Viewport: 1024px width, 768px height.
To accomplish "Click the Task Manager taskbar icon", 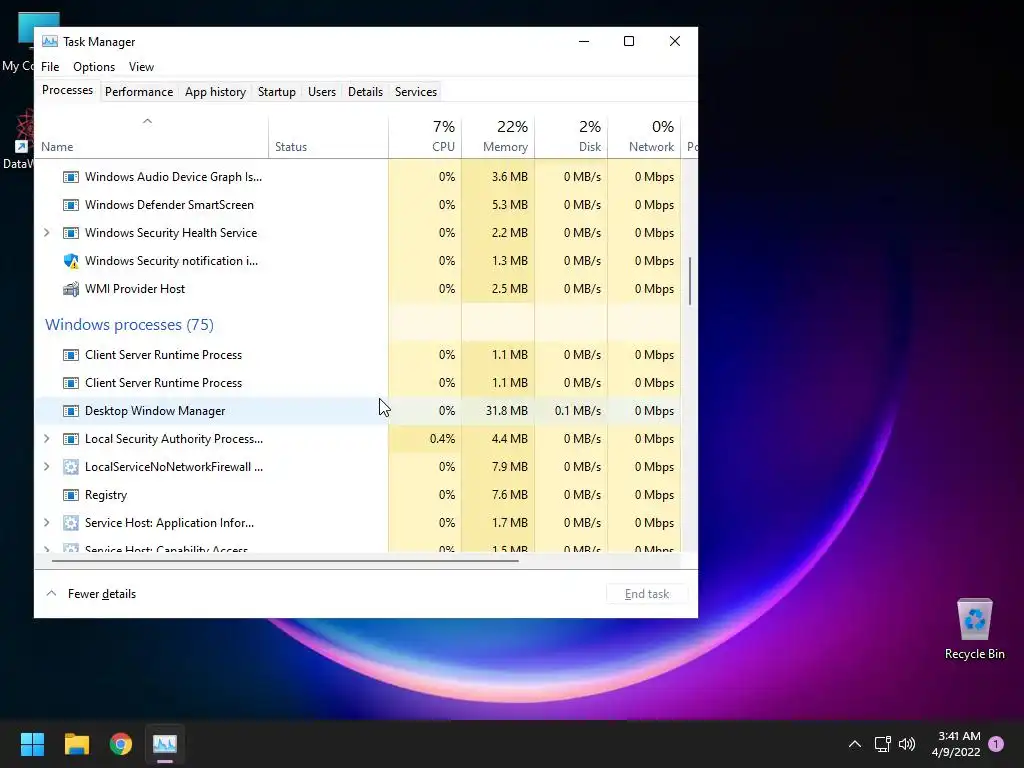I will pyautogui.click(x=165, y=744).
